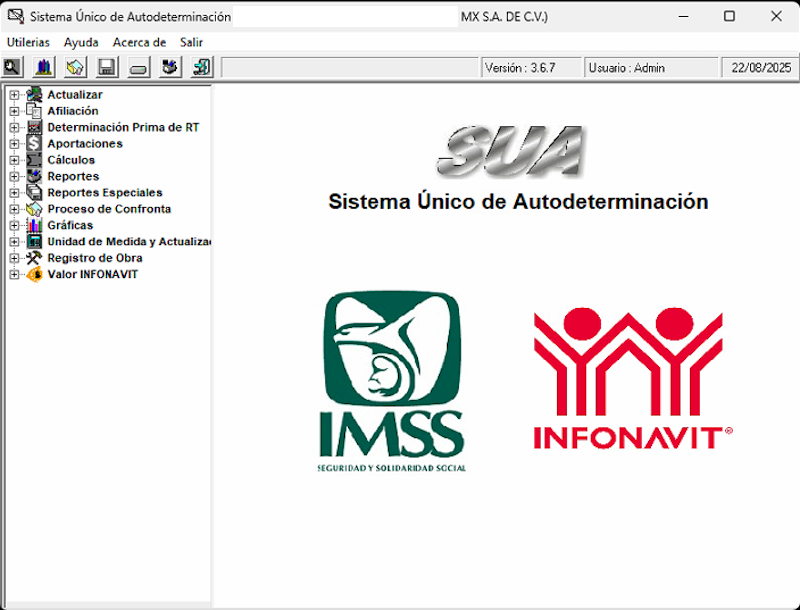Expand the Unidad de Medida y Actualización node
The height and width of the screenshot is (610, 800).
[14, 242]
